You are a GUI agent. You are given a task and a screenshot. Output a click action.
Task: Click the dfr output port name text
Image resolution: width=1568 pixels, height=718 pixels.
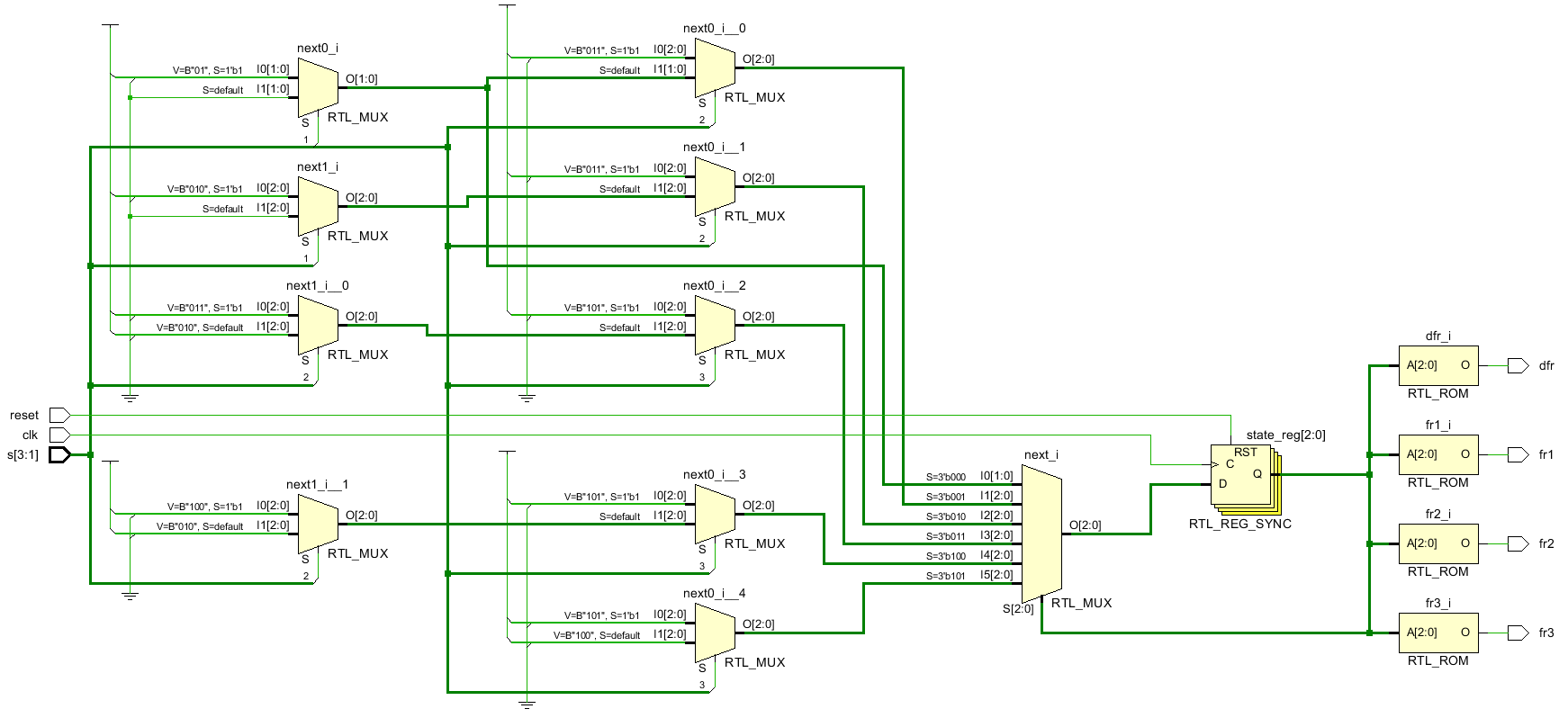point(1546,366)
